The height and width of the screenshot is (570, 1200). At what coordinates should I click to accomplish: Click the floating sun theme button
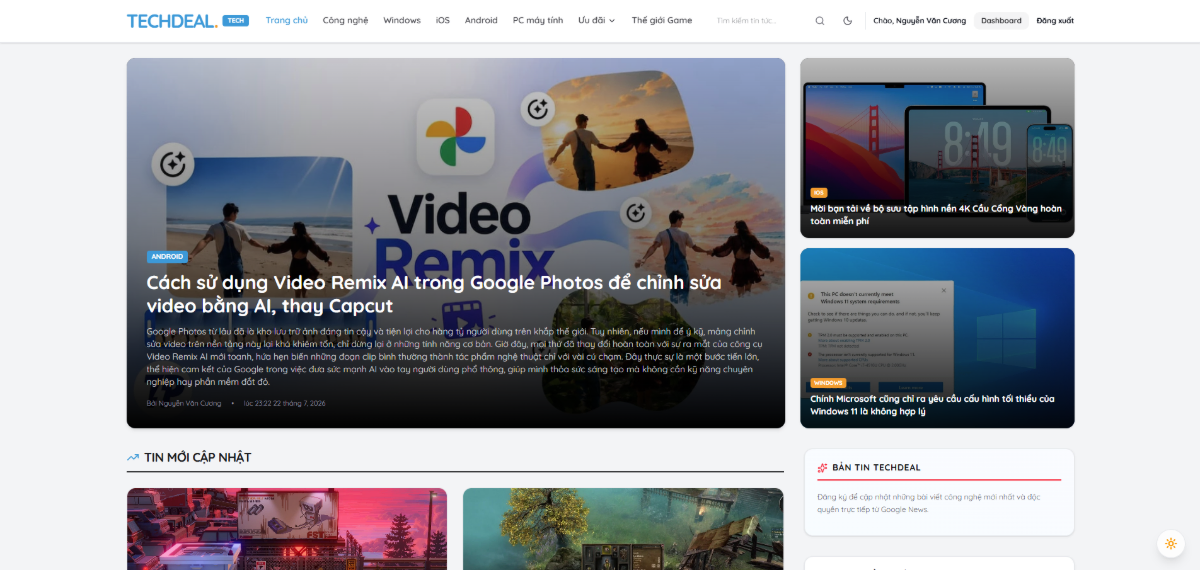pyautogui.click(x=1171, y=543)
